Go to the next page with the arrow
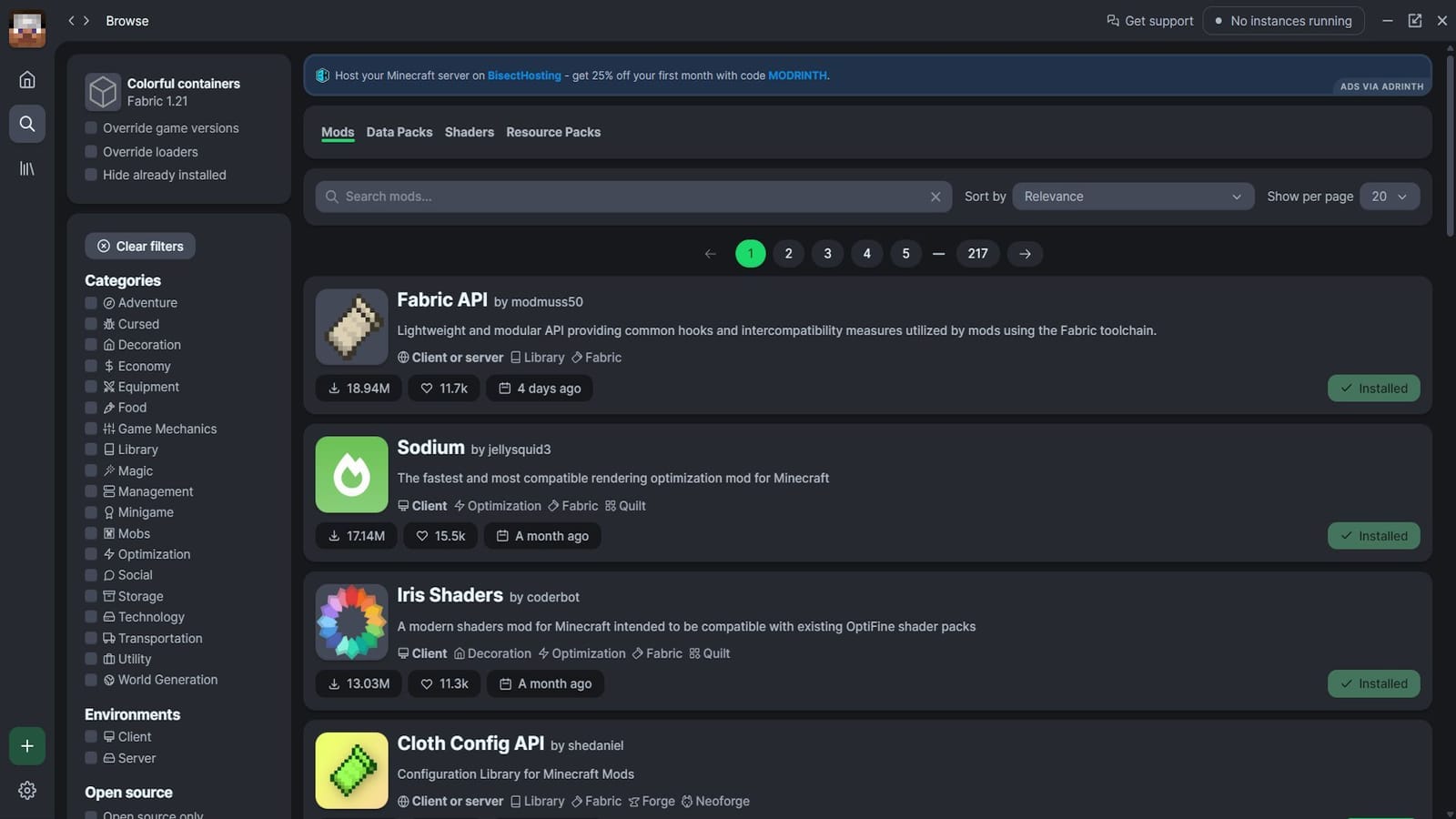Image resolution: width=1456 pixels, height=819 pixels. 1025,253
